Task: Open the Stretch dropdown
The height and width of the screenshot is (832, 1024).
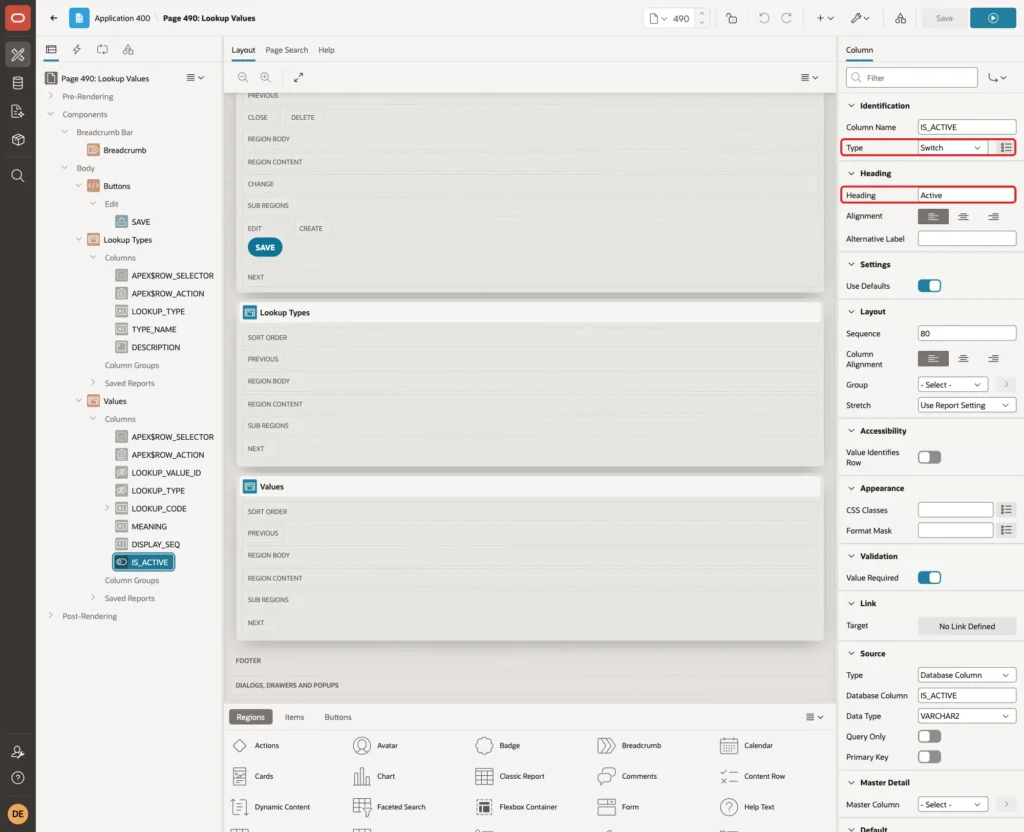Action: (x=967, y=405)
